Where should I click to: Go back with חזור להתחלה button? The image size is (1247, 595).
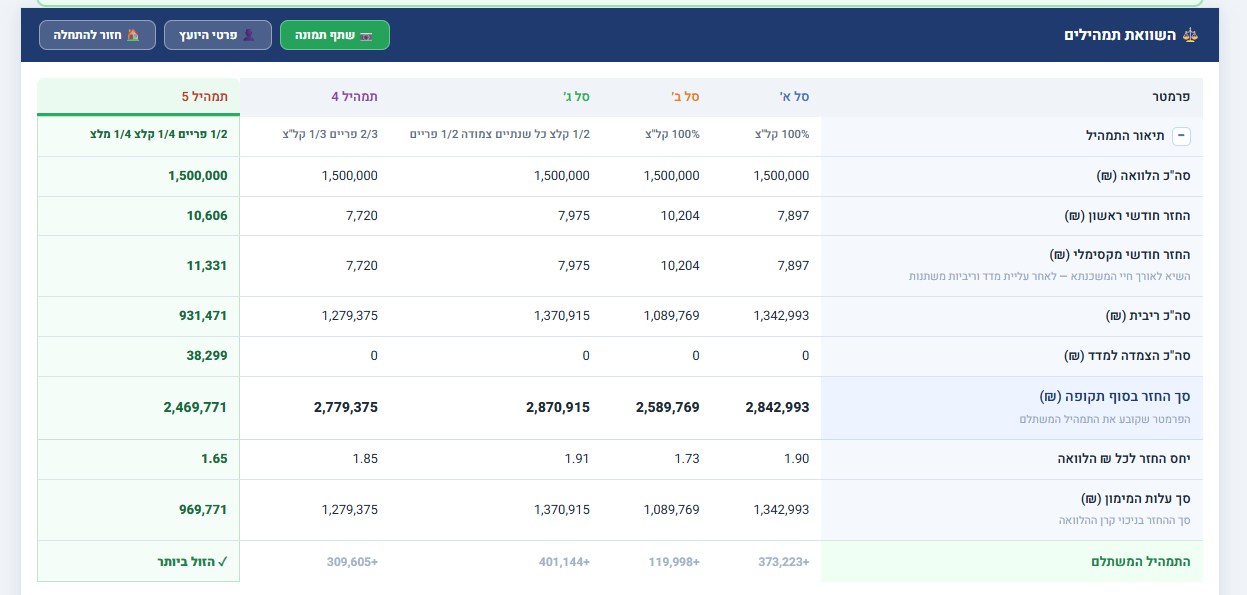(x=97, y=35)
